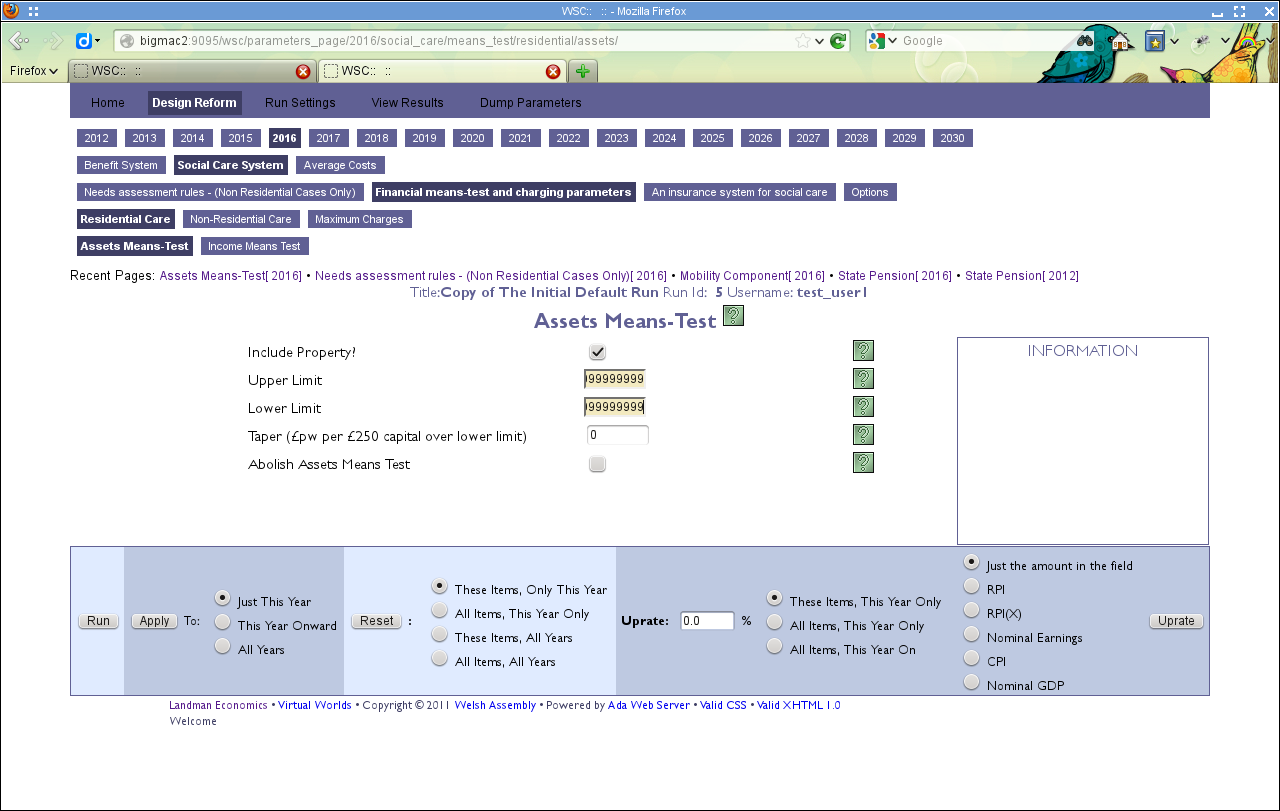Viewport: 1280px width, 811px height.
Task: Click the Delicious bookmarking icon in the toolbar
Action: click(x=82, y=42)
